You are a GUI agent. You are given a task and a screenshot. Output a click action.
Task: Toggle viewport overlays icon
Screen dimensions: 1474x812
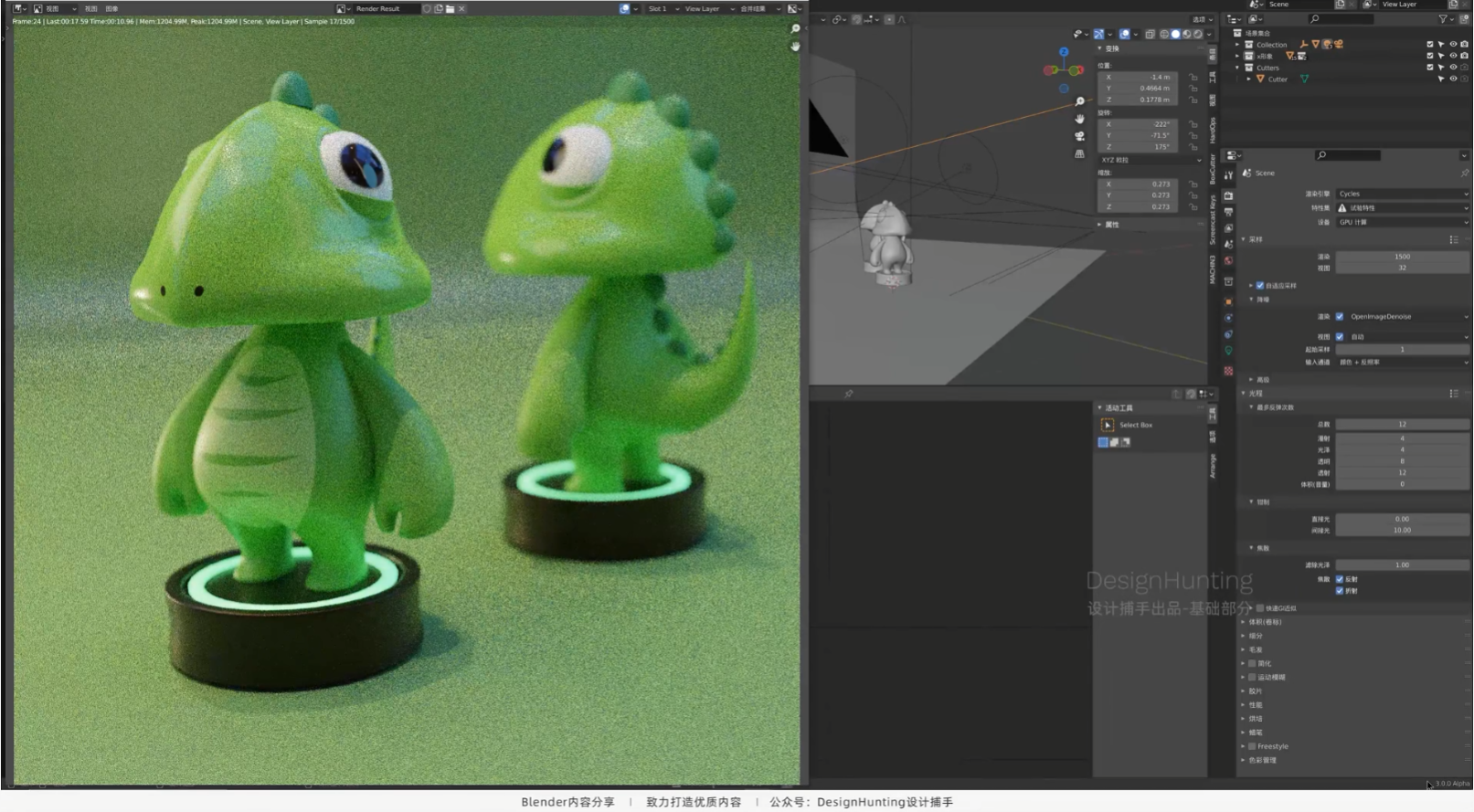point(1124,34)
